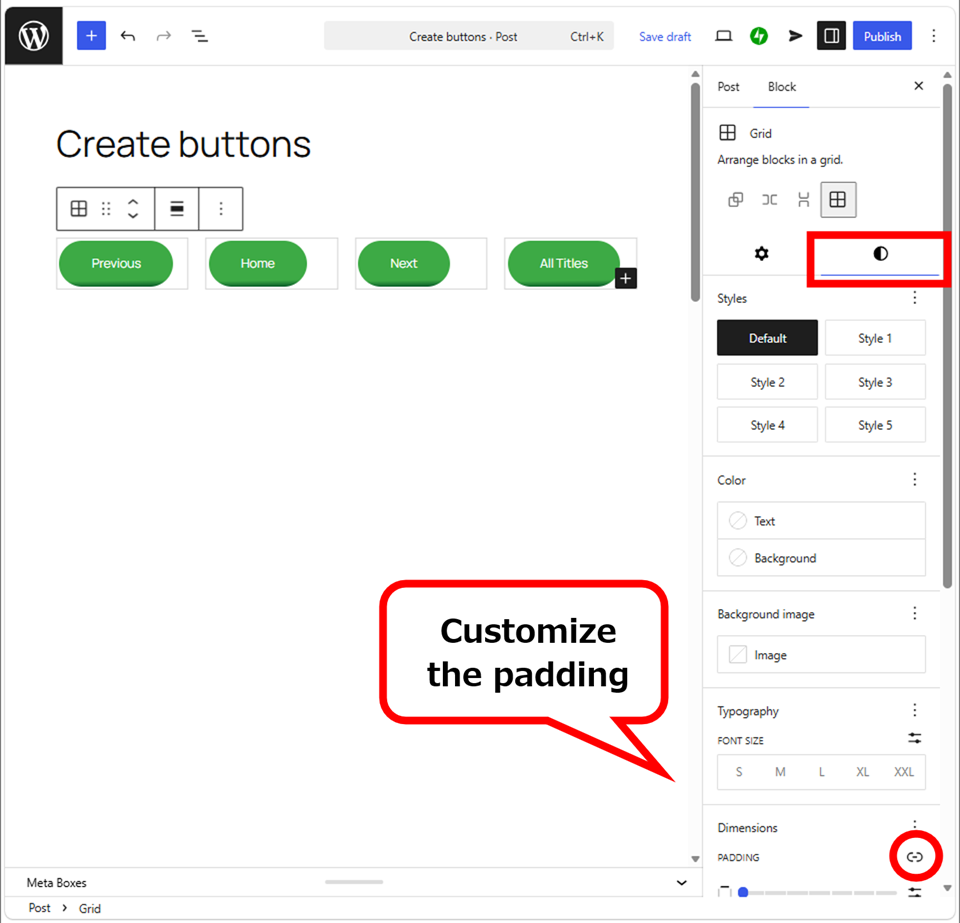
Task: Open block toolbar options menu
Action: click(221, 209)
